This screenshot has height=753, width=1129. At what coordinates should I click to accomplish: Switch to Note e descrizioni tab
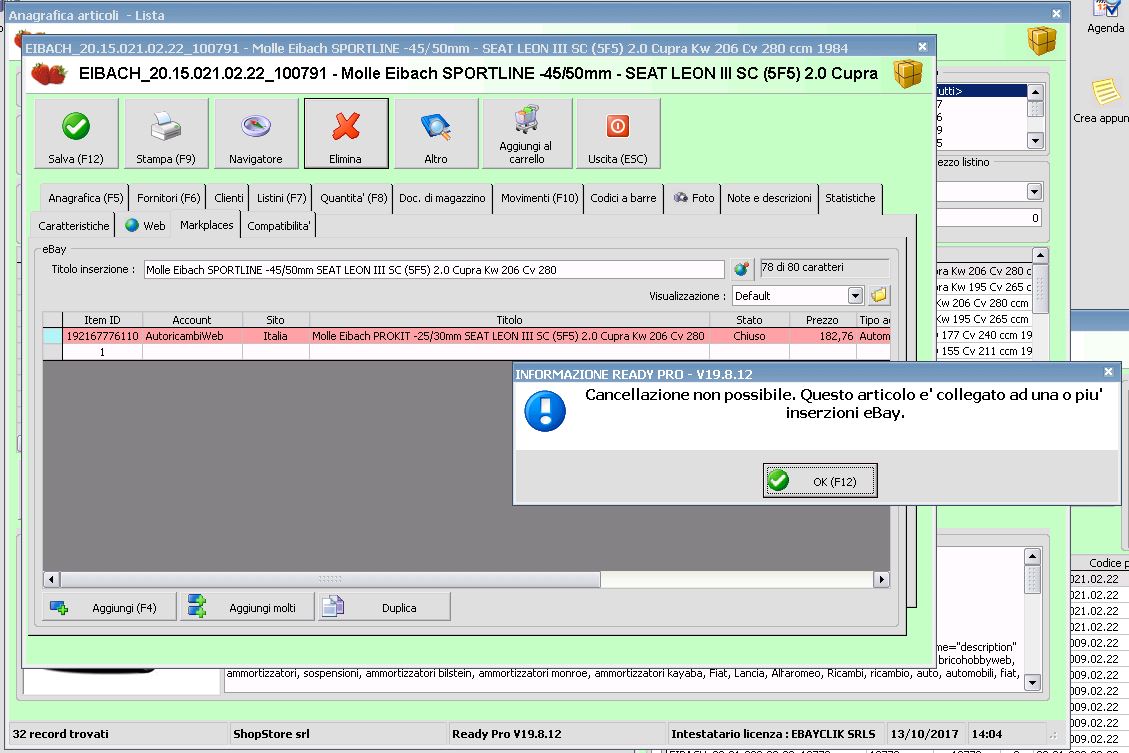769,198
